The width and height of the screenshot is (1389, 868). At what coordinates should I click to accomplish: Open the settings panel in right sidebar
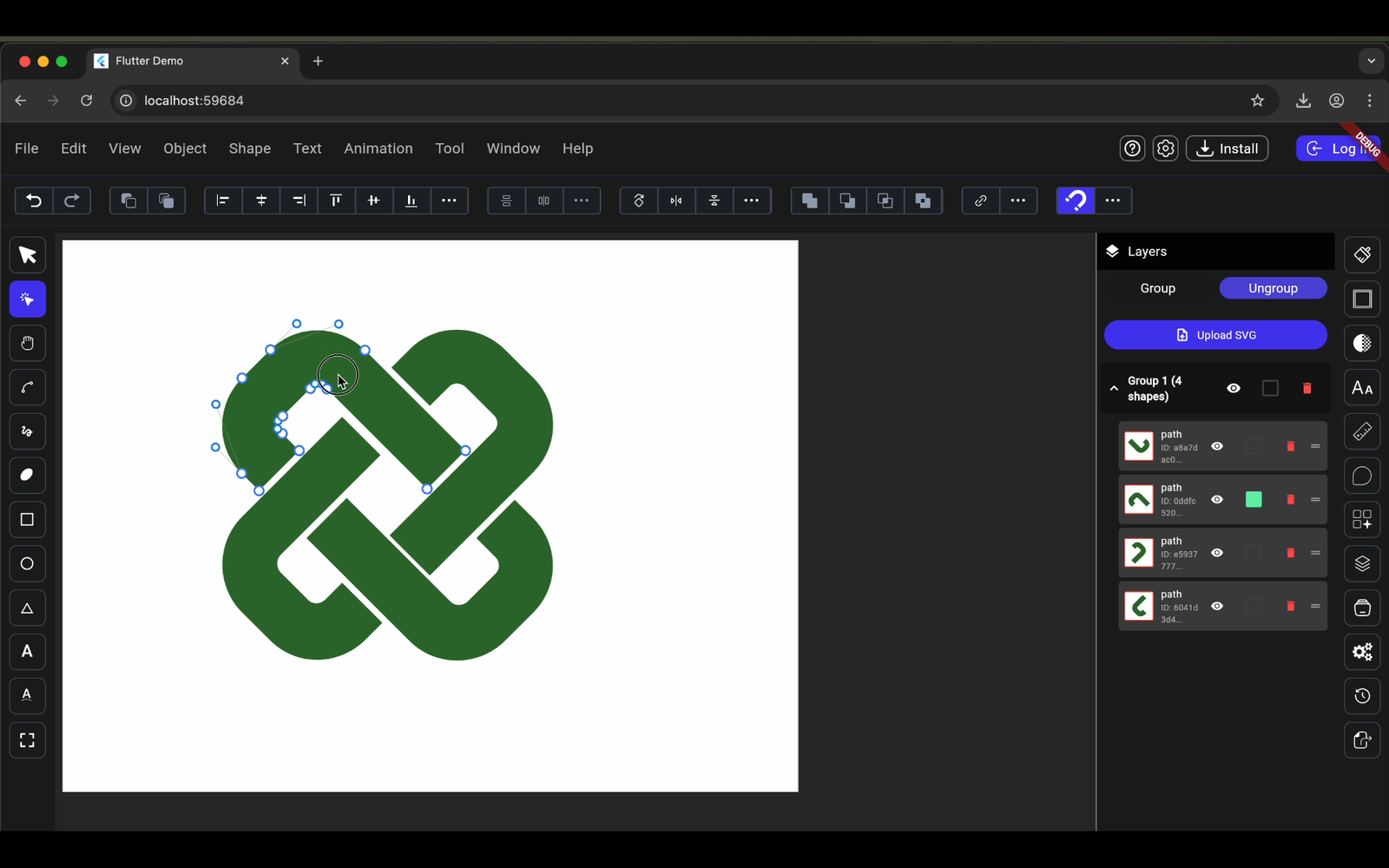[1361, 652]
